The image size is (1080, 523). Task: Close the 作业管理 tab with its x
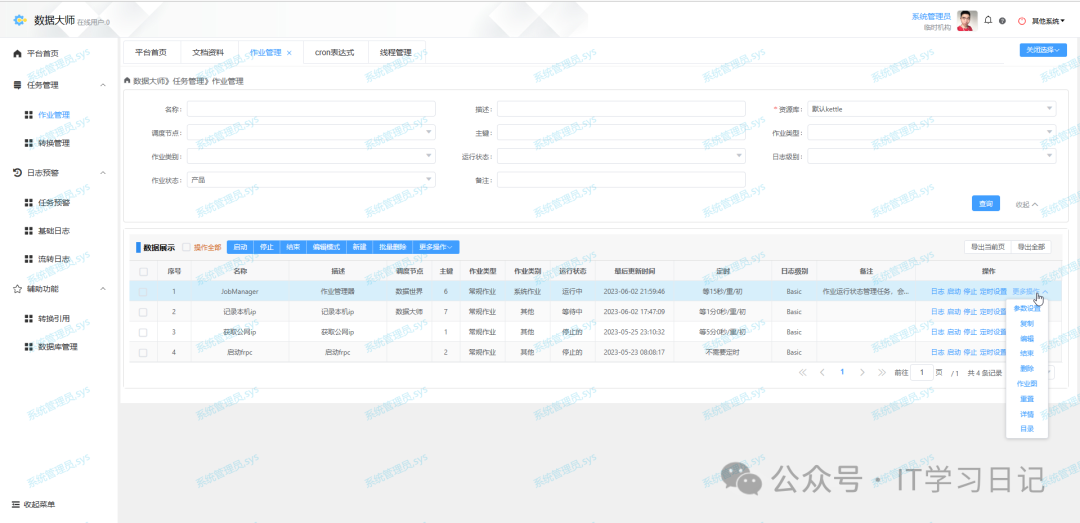[x=289, y=52]
